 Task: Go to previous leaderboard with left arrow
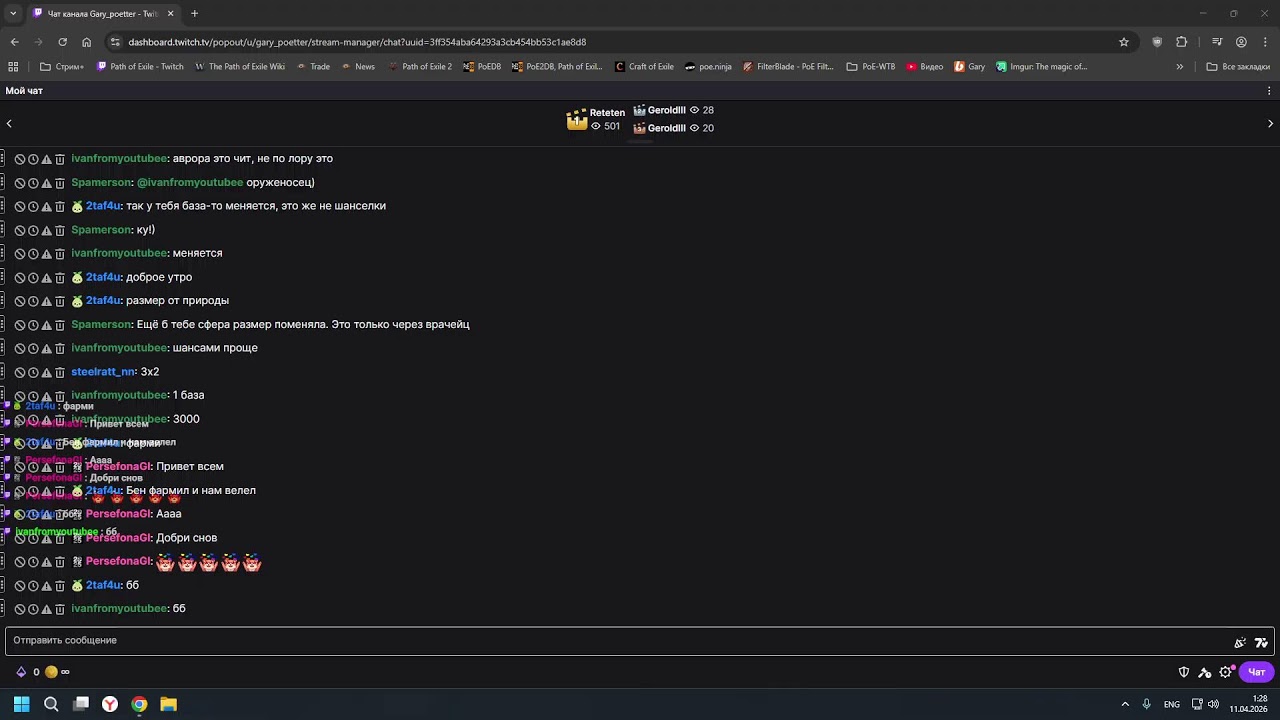click(9, 124)
